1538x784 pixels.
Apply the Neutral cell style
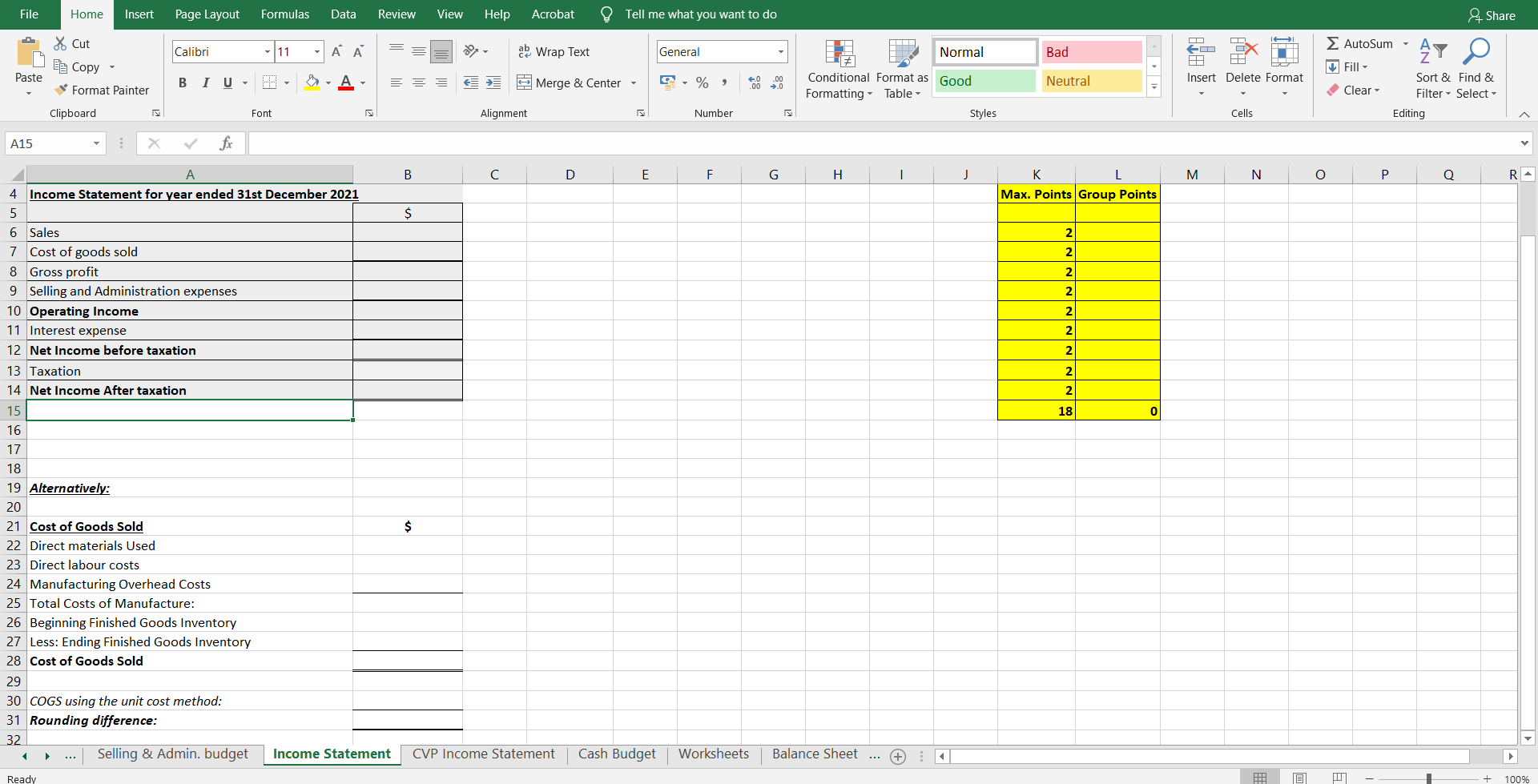(x=1091, y=81)
